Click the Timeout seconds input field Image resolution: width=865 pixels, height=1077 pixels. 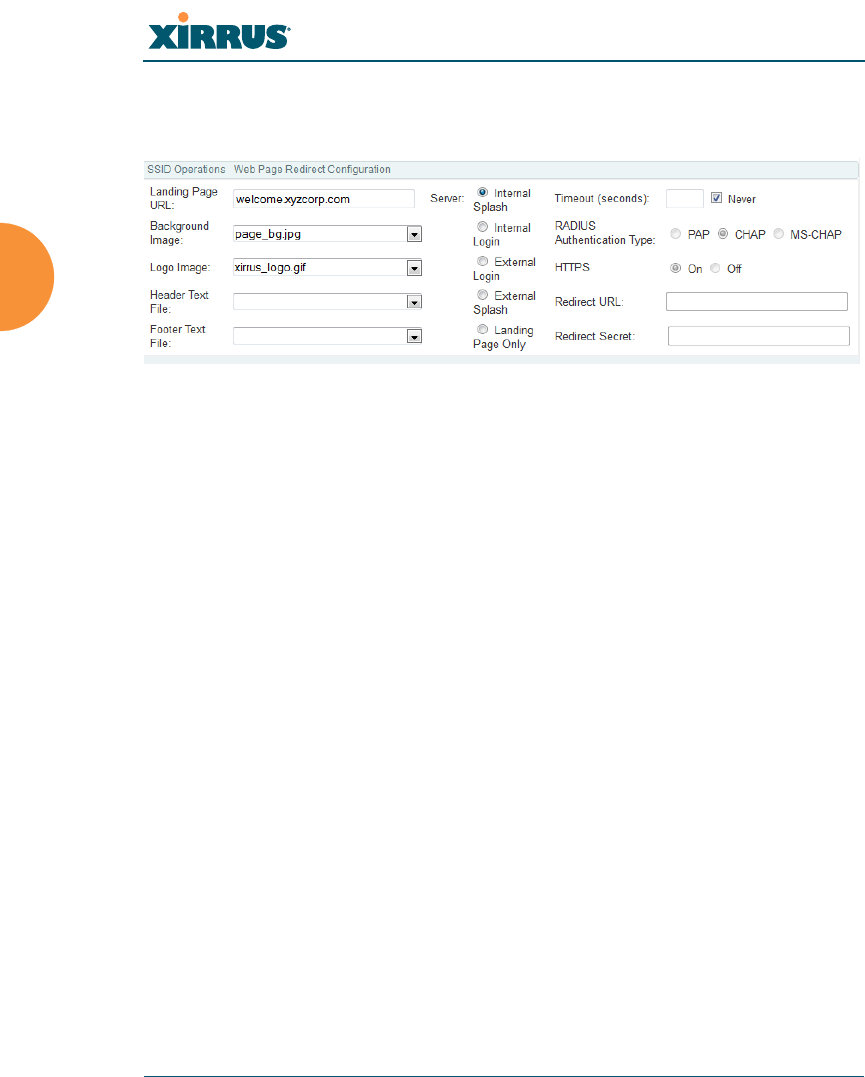[x=685, y=199]
